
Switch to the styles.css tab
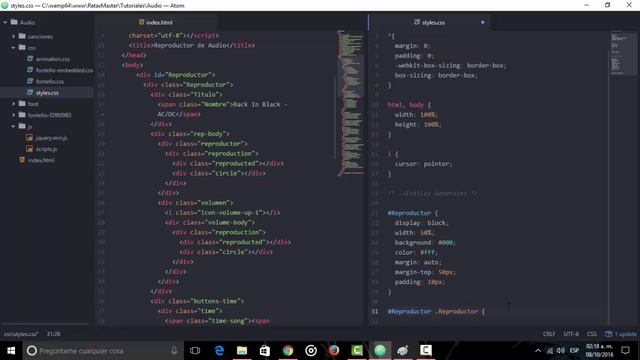tap(429, 22)
